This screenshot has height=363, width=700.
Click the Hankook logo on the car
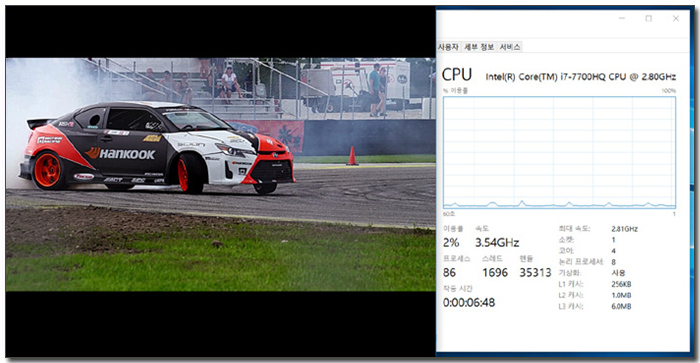coord(121,154)
